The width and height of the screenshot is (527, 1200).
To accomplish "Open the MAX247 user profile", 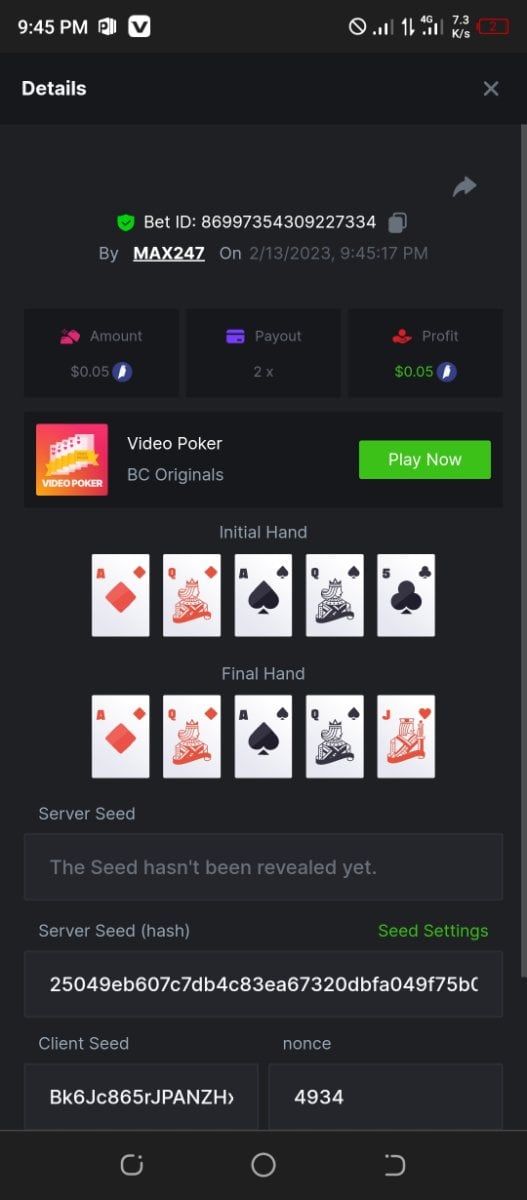I will (169, 253).
